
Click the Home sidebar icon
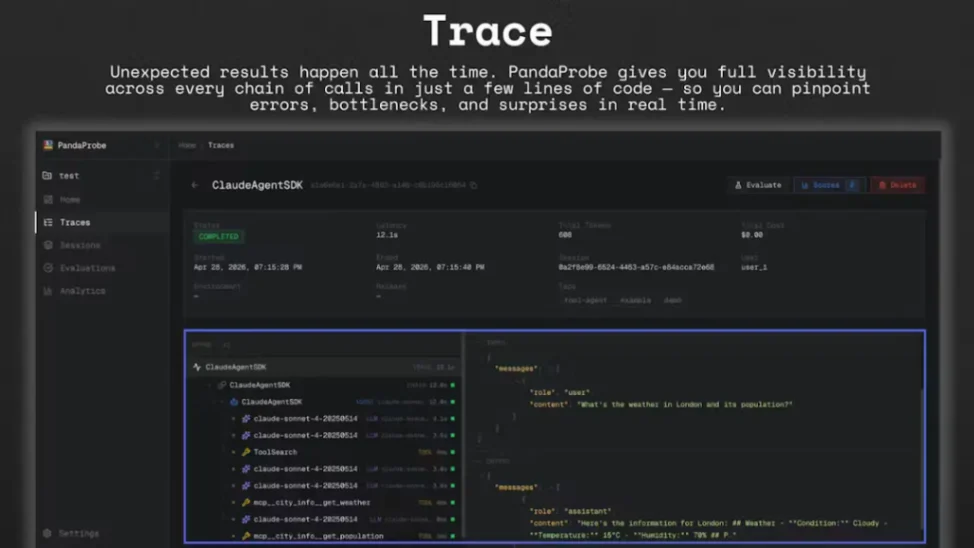coord(48,199)
